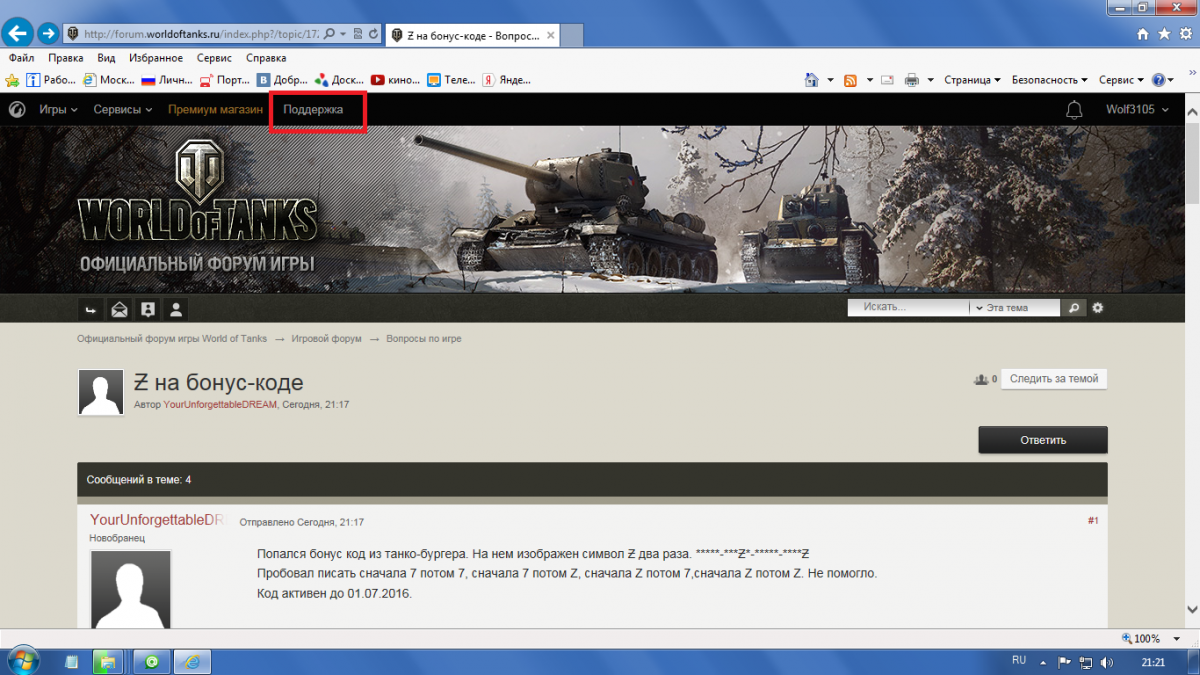1200x675 pixels.
Task: Click the add-to-favorites star on favorites bar
Action: [12, 80]
